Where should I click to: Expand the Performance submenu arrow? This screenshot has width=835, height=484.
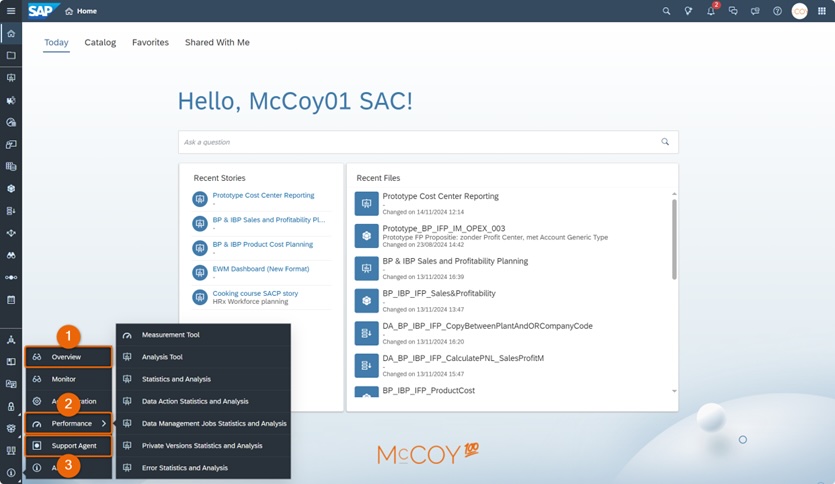tap(104, 423)
